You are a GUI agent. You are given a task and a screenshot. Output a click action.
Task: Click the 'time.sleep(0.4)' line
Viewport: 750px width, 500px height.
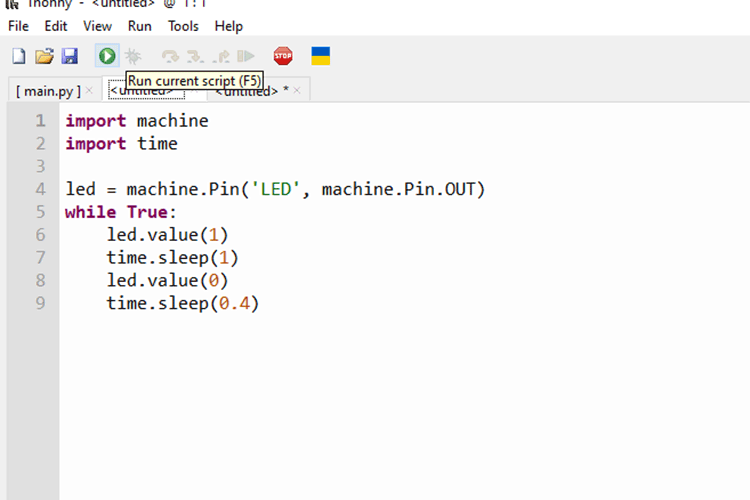click(183, 303)
